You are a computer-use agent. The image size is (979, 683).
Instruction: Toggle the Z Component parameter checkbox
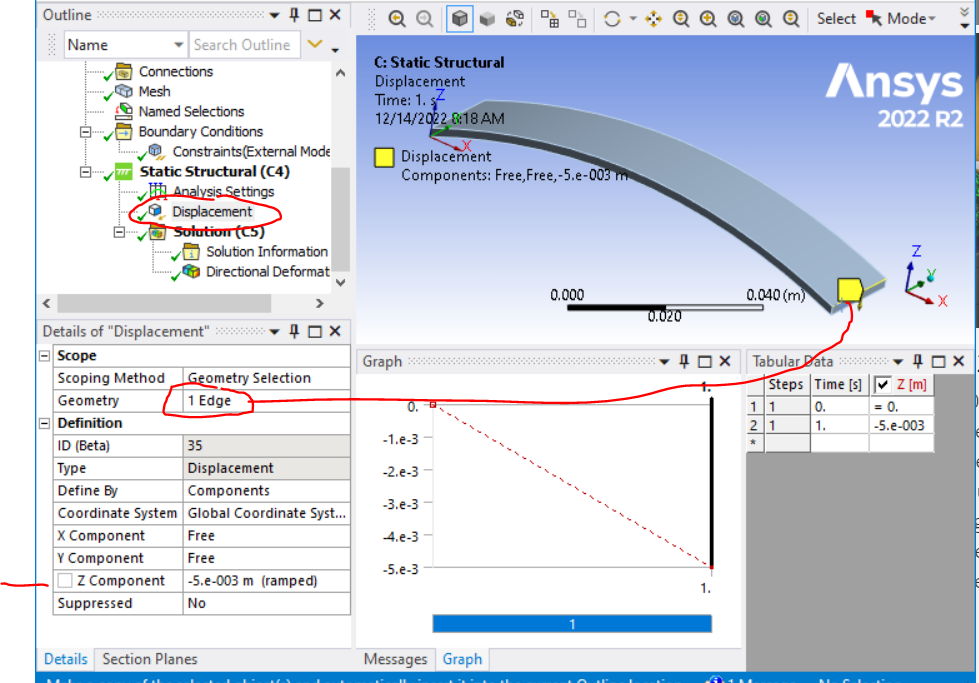tap(65, 581)
